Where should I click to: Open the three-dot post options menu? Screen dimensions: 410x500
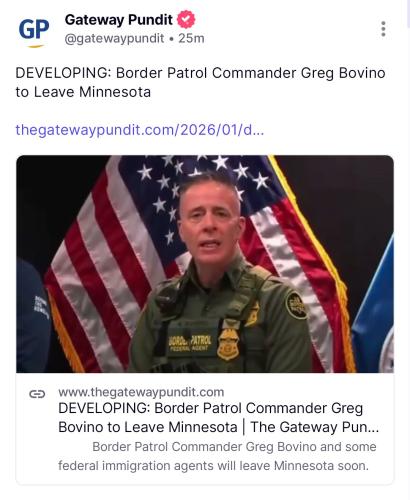click(383, 29)
